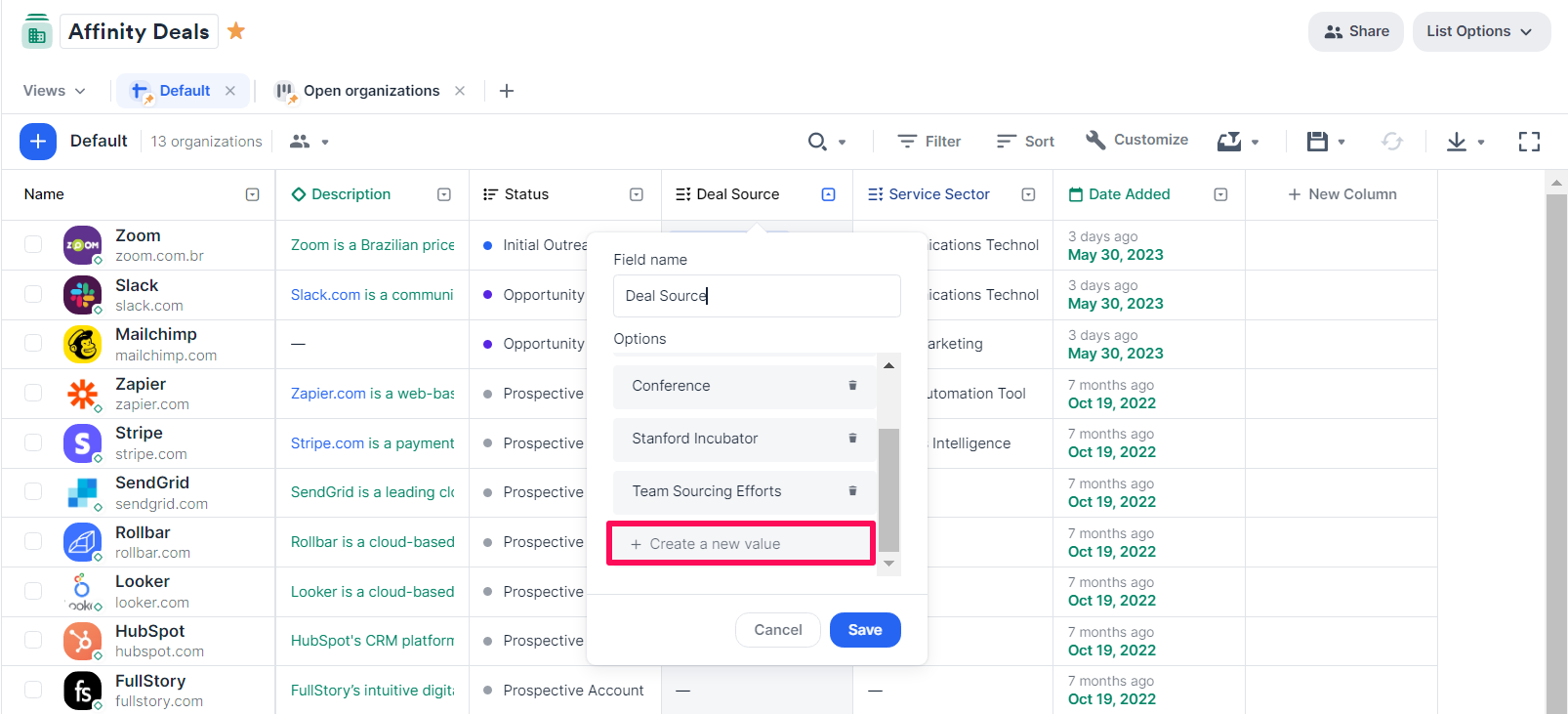Open the Status column dropdown menu

(x=637, y=194)
